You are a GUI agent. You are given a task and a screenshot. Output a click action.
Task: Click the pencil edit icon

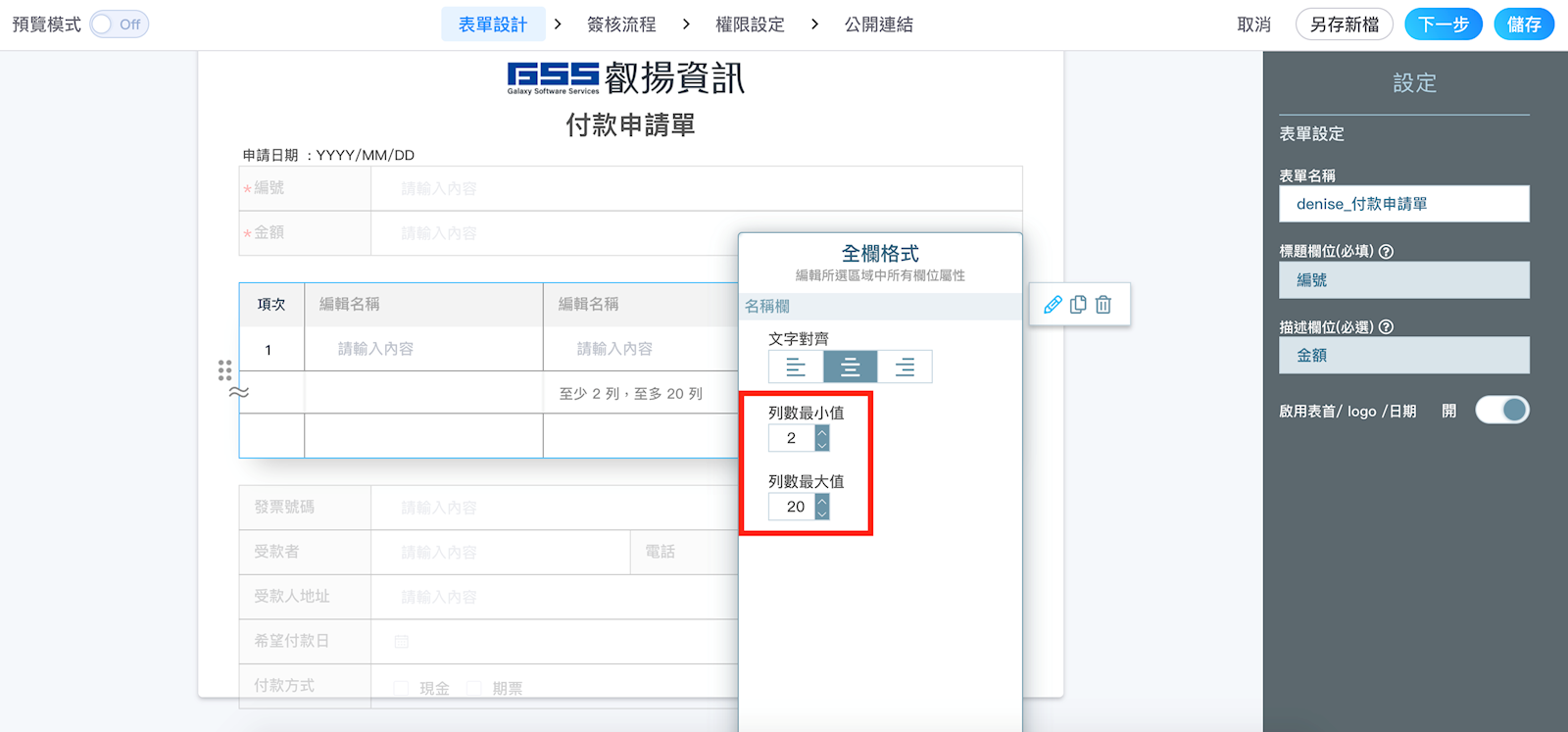(1053, 305)
